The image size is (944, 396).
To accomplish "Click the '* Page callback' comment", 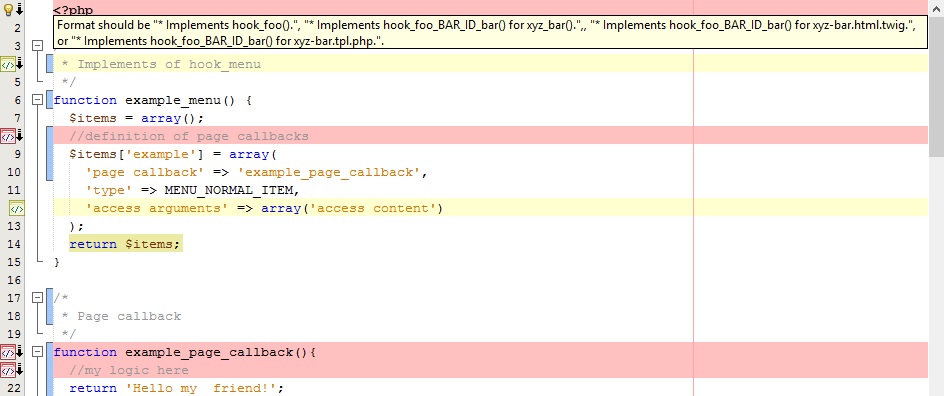I will point(121,317).
